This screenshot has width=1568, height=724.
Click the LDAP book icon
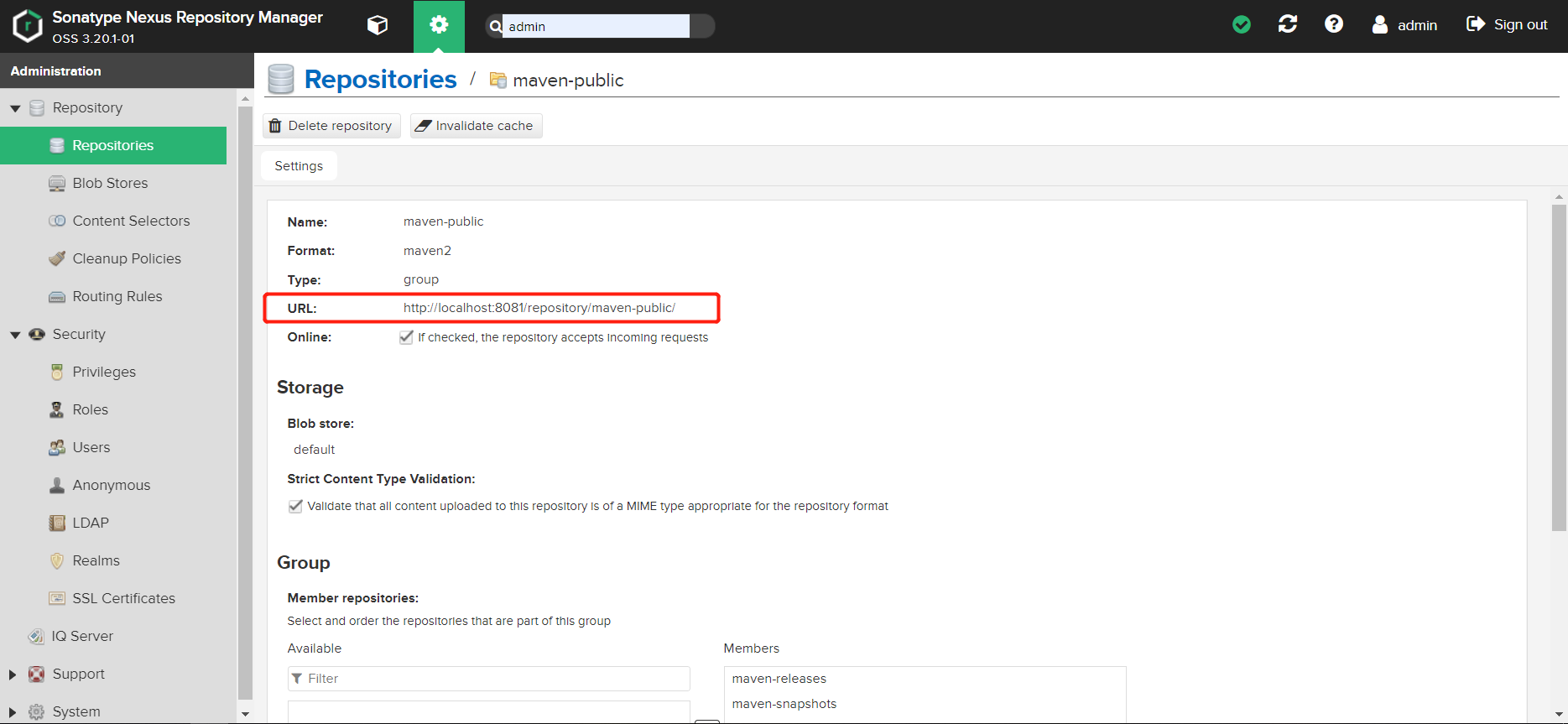[x=57, y=523]
